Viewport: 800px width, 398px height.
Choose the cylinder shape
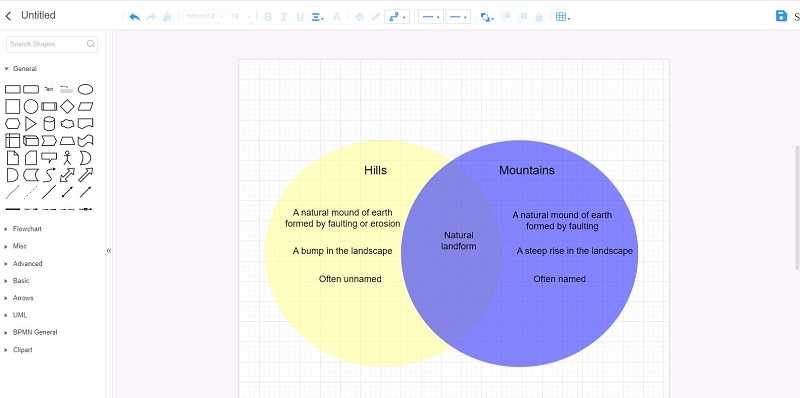point(49,123)
